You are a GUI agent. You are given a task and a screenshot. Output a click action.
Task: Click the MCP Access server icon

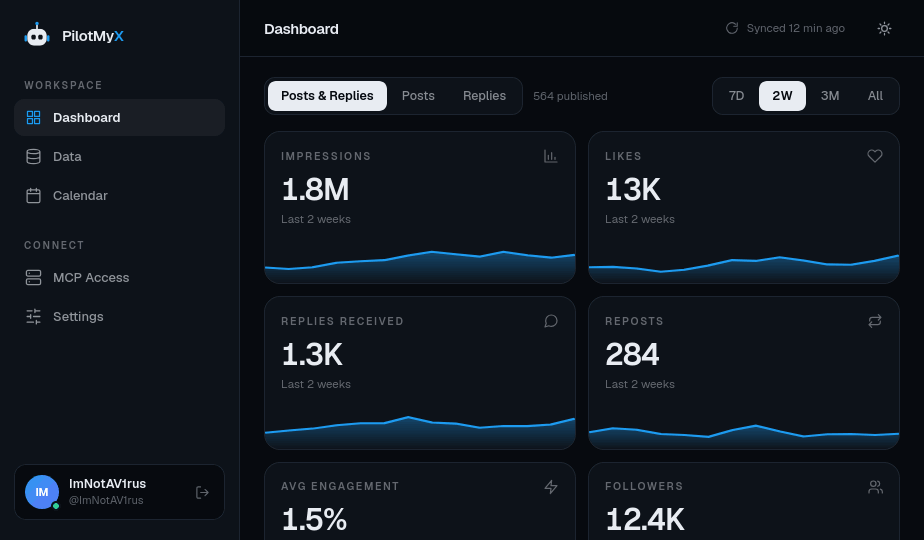tap(34, 277)
